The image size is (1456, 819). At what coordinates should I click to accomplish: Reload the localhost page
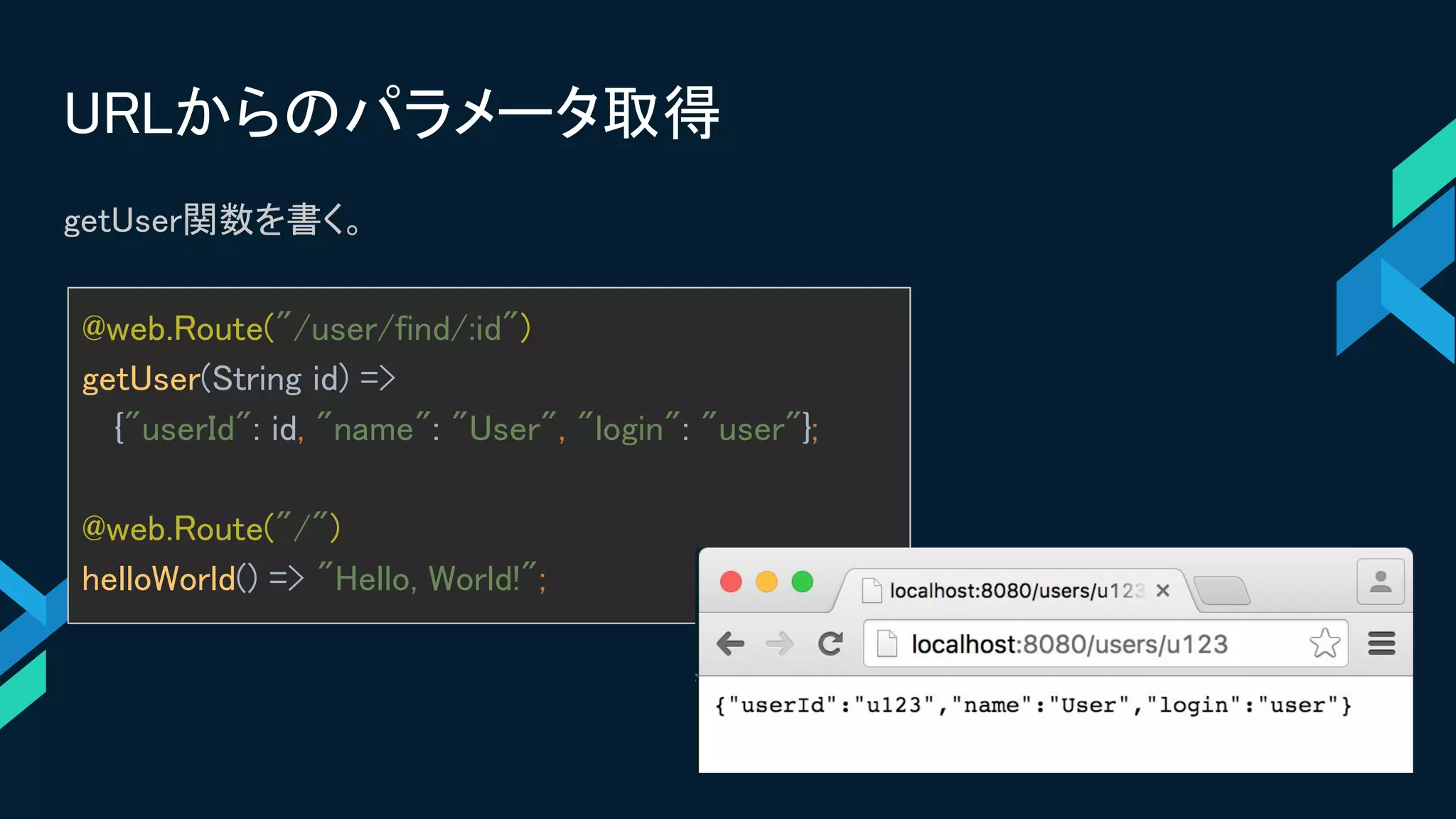830,644
